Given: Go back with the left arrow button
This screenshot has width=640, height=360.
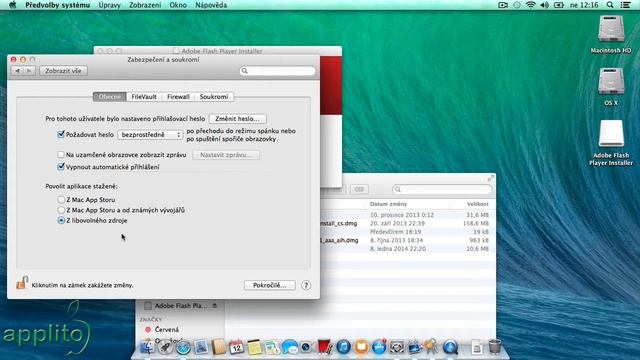Looking at the screenshot, I should [x=17, y=71].
